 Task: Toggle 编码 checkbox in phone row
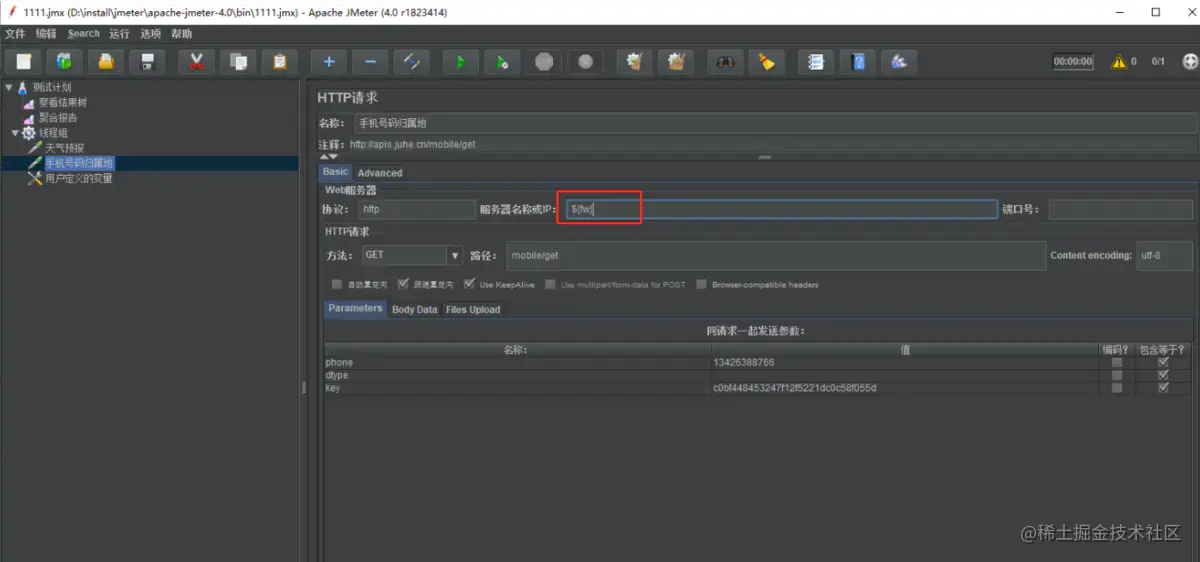pyautogui.click(x=1117, y=362)
